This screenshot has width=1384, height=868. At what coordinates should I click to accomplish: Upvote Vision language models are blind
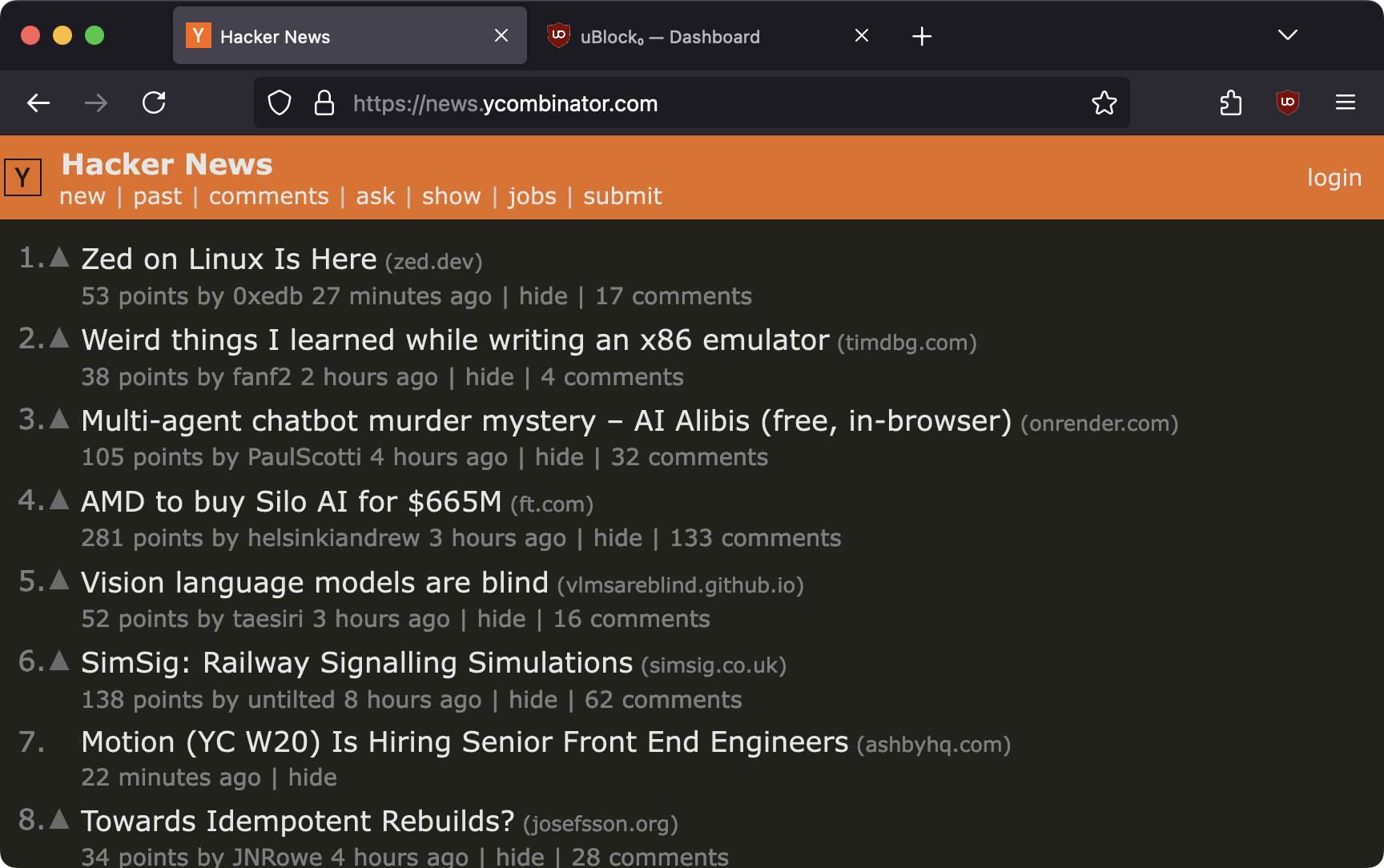[58, 580]
